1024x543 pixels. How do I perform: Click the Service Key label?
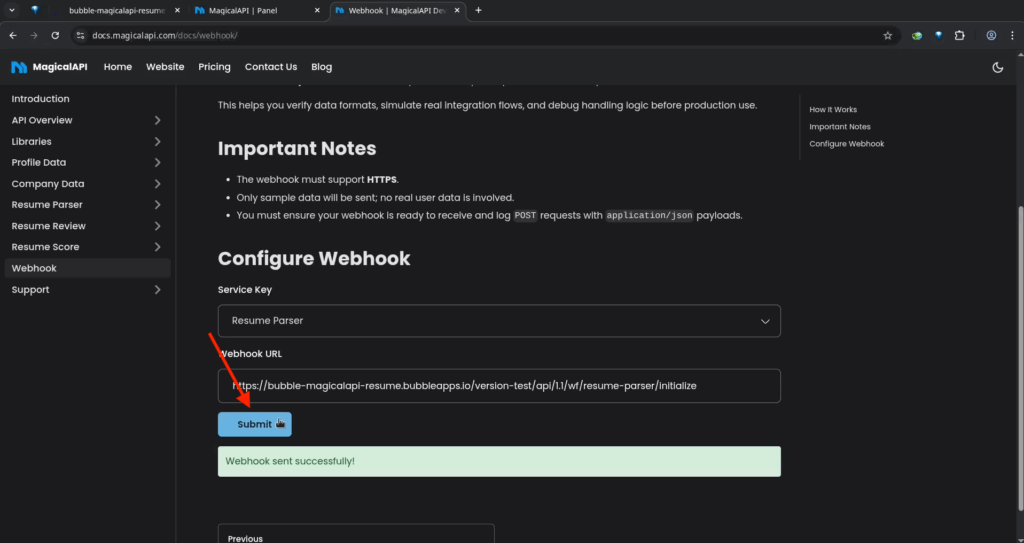click(245, 289)
